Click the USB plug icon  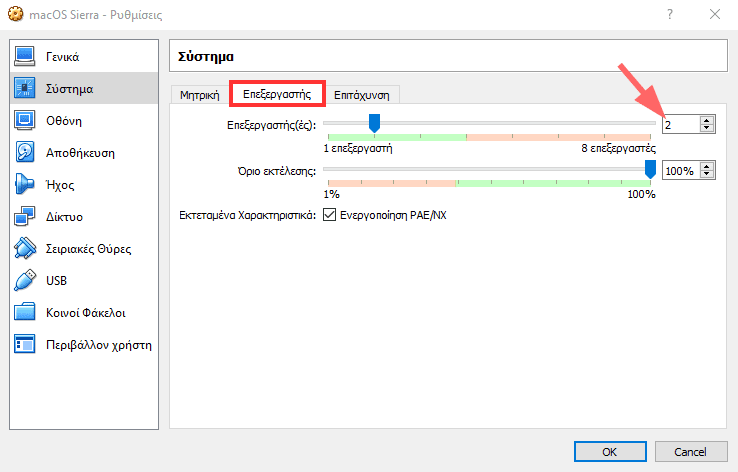[24, 280]
